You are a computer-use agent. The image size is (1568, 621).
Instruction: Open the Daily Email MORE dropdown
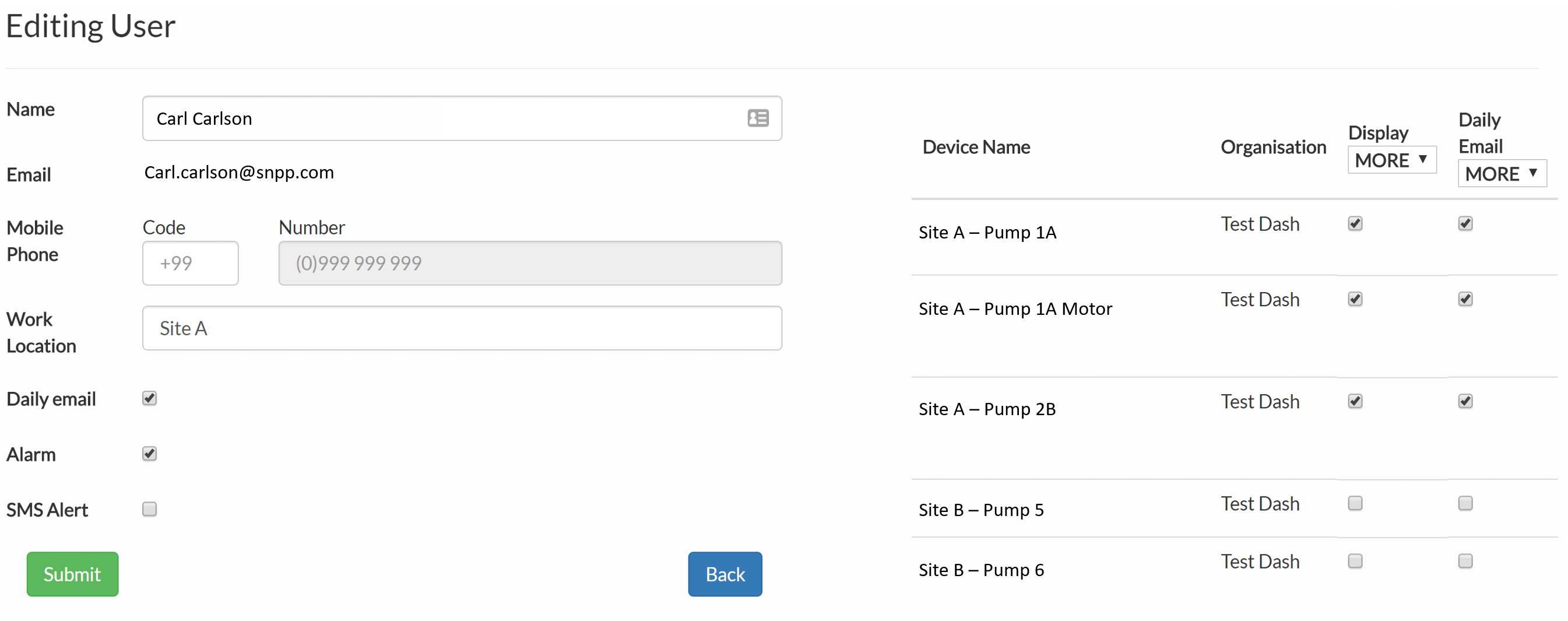coord(1502,174)
